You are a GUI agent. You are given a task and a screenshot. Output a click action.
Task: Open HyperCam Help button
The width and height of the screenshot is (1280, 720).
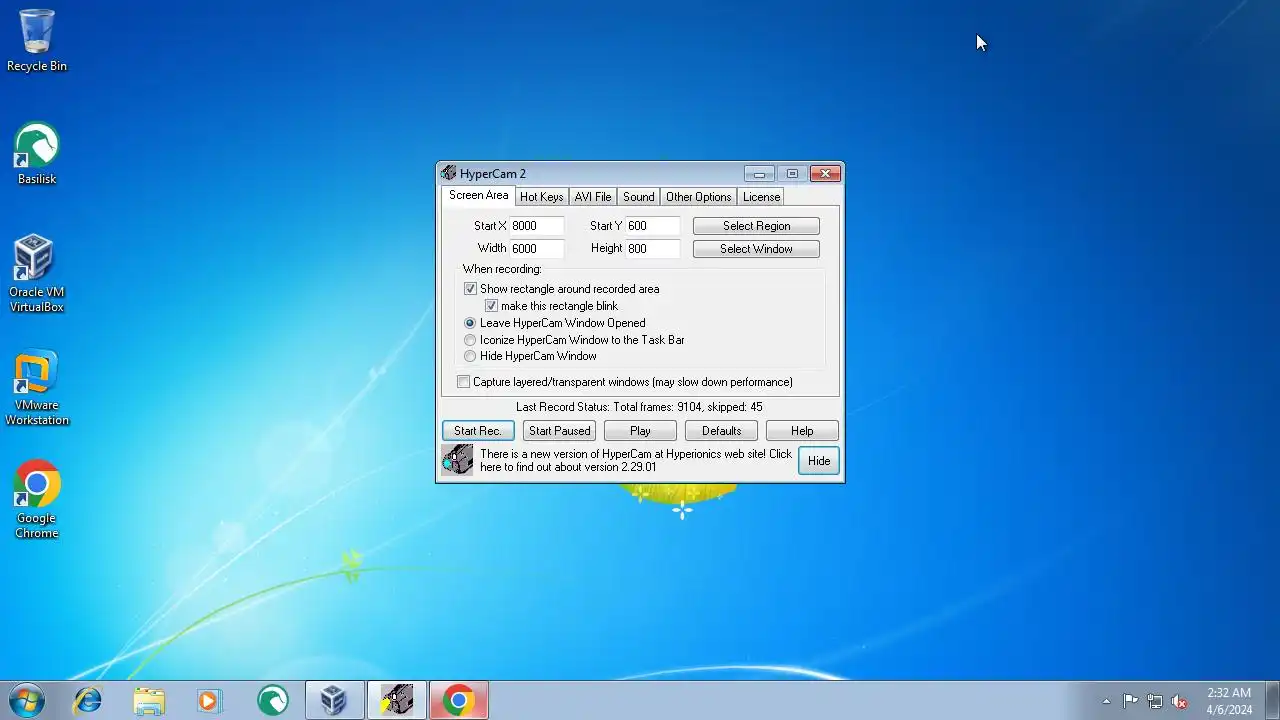point(802,431)
